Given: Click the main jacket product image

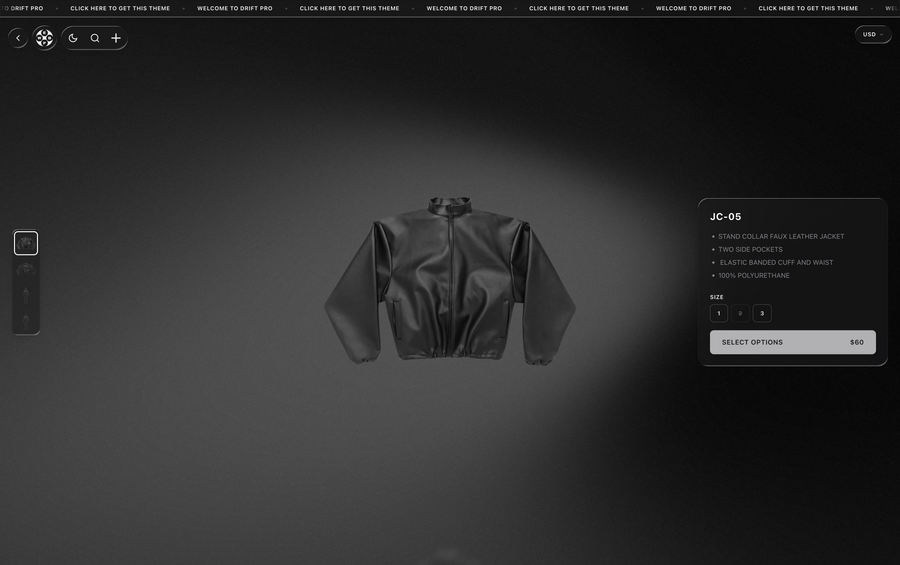Looking at the screenshot, I should tap(450, 281).
